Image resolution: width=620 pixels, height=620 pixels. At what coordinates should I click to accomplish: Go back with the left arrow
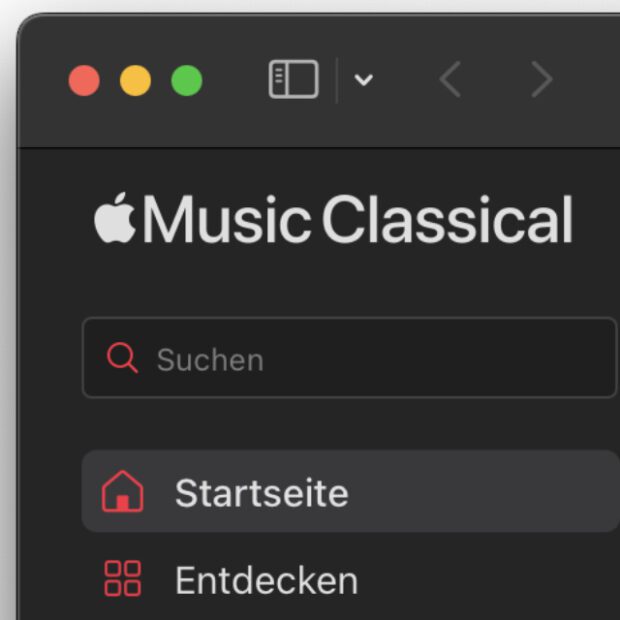(x=450, y=80)
